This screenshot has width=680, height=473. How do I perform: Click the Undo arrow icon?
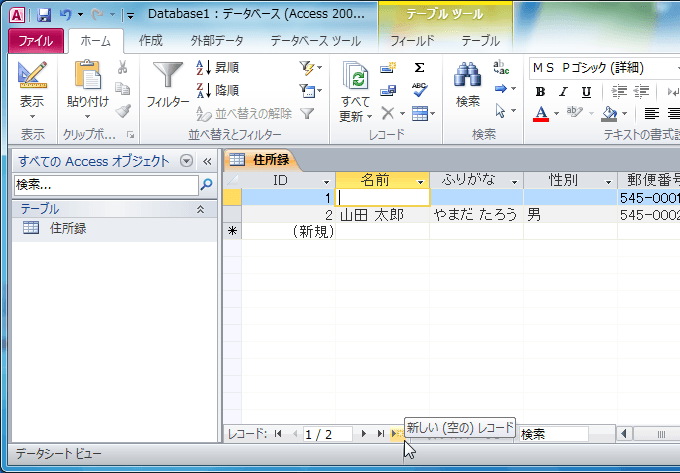pos(65,15)
